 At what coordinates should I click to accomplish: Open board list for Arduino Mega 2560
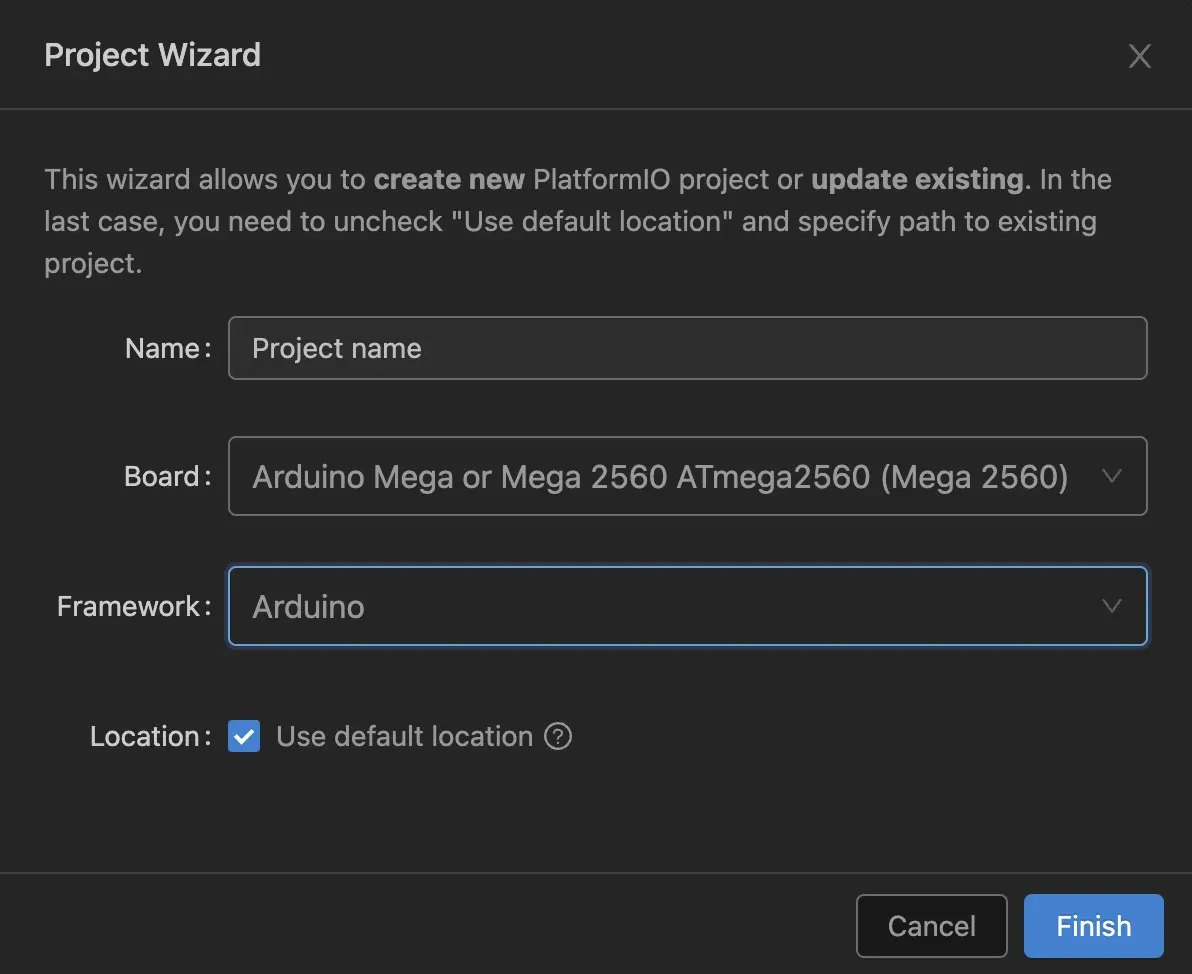(x=687, y=476)
